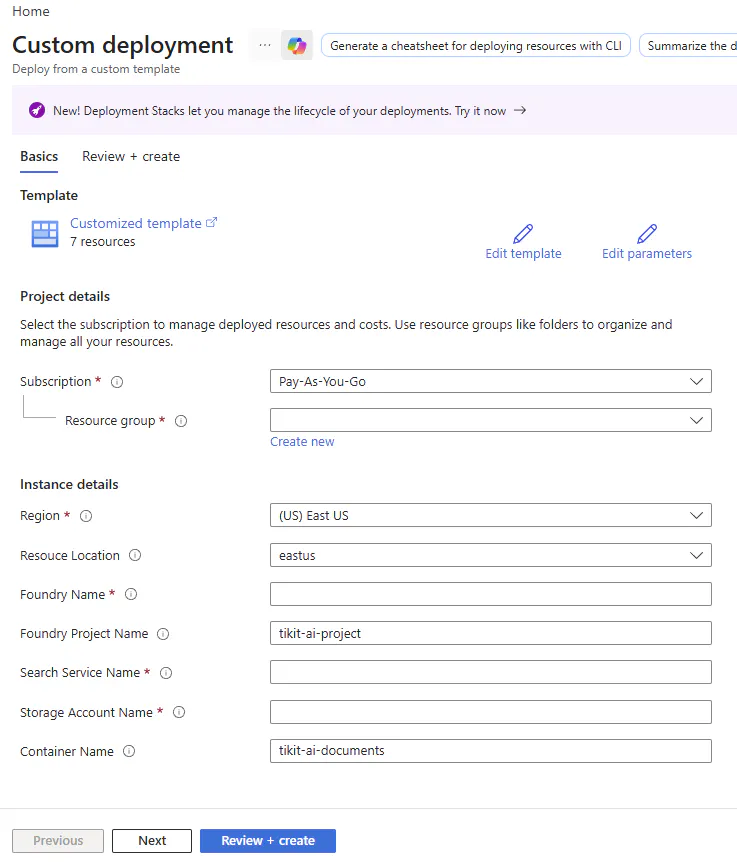Viewport: 737px width, 862px height.
Task: Click the arrow after 'Try it now'
Action: point(520,110)
